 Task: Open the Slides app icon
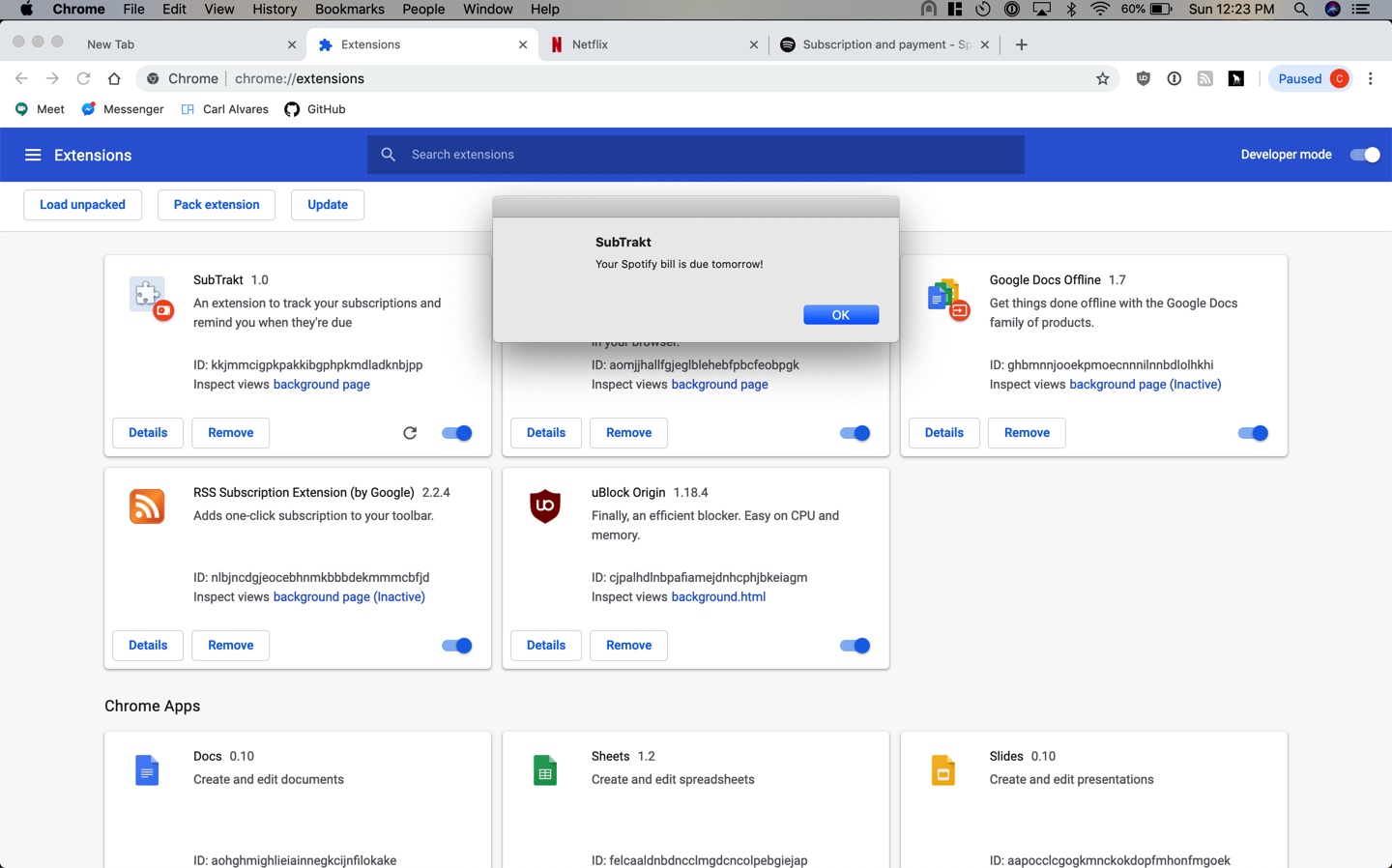943,770
